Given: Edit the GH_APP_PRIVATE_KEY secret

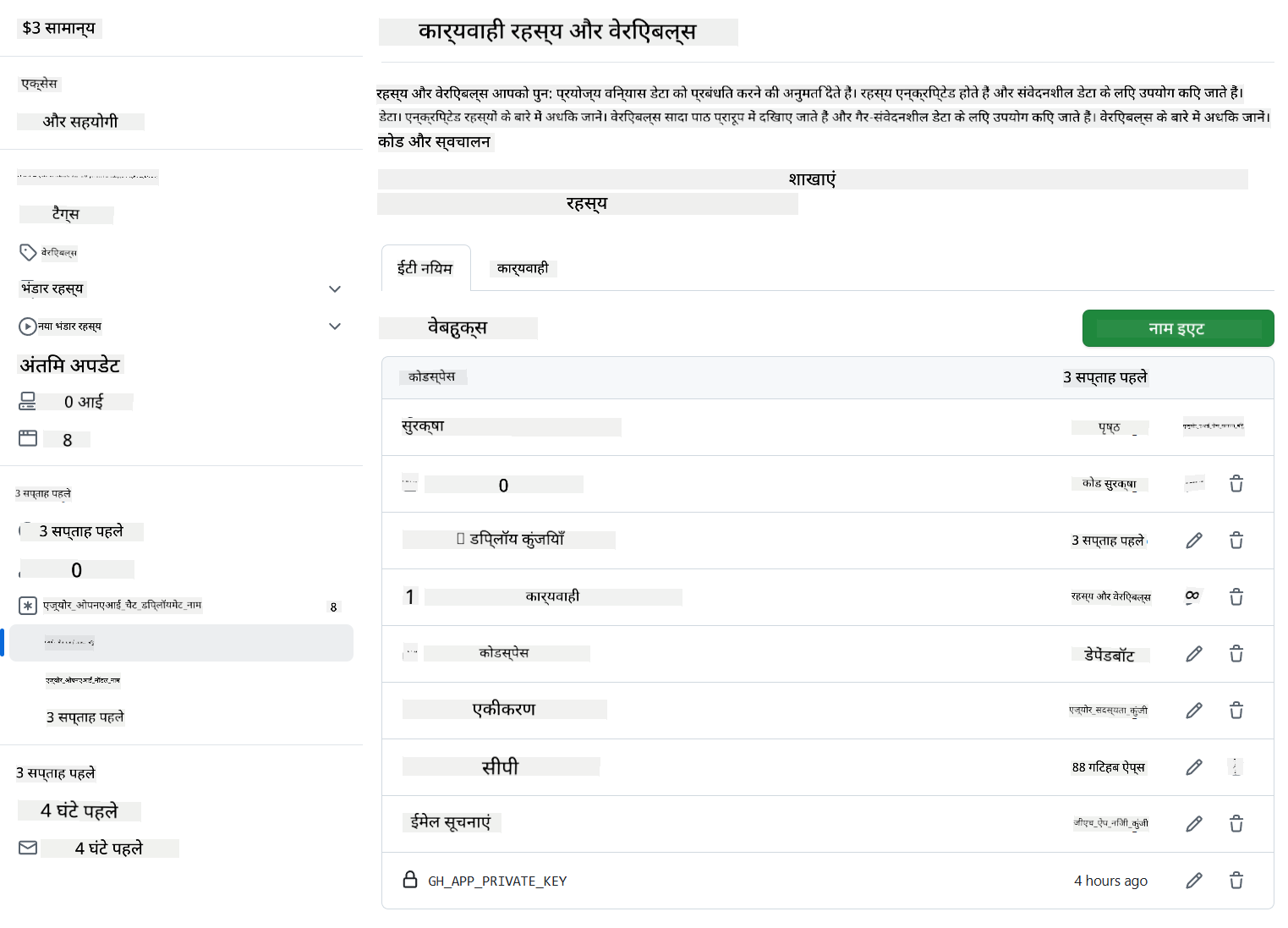Looking at the screenshot, I should (1194, 881).
